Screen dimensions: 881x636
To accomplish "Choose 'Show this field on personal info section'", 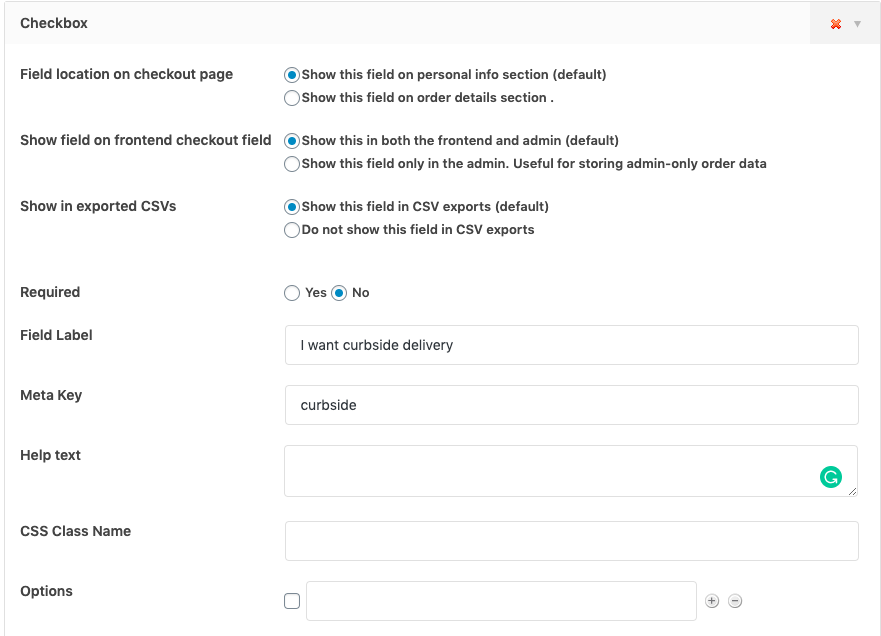I will pos(292,75).
